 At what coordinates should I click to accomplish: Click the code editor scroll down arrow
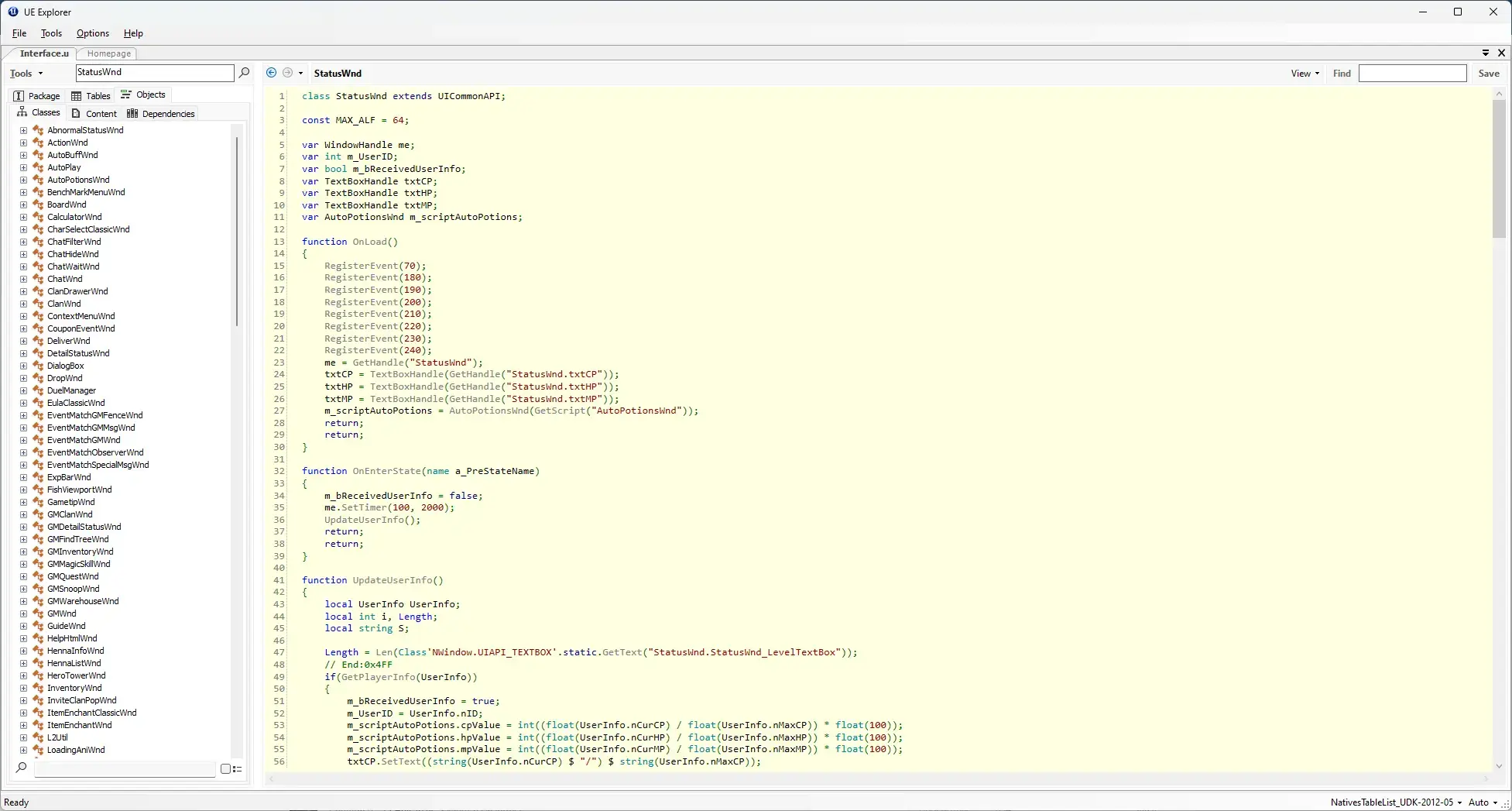1499,766
